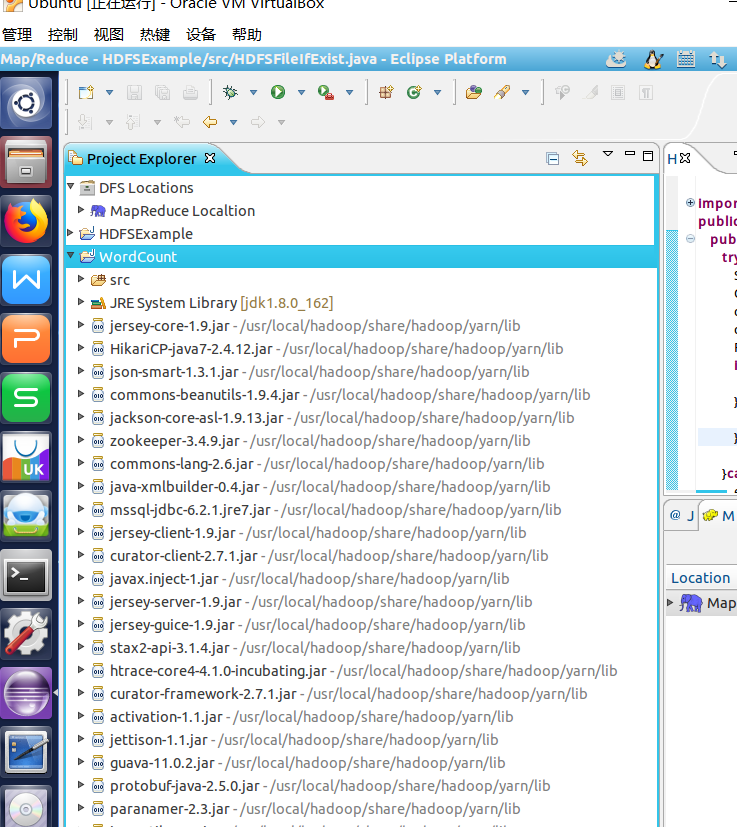
Task: Open 控制 menu in VirtualBox
Action: click(63, 35)
